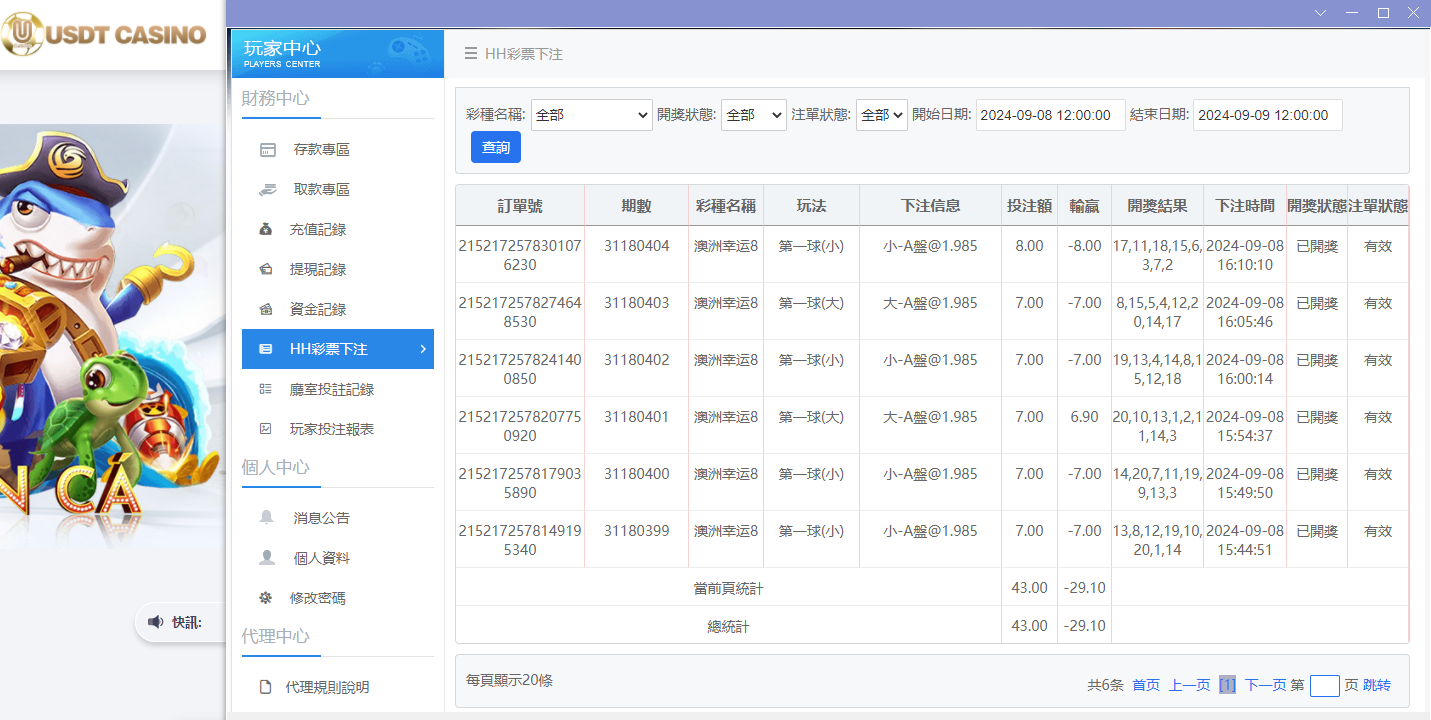Click the 查詢 search button

tap(496, 146)
